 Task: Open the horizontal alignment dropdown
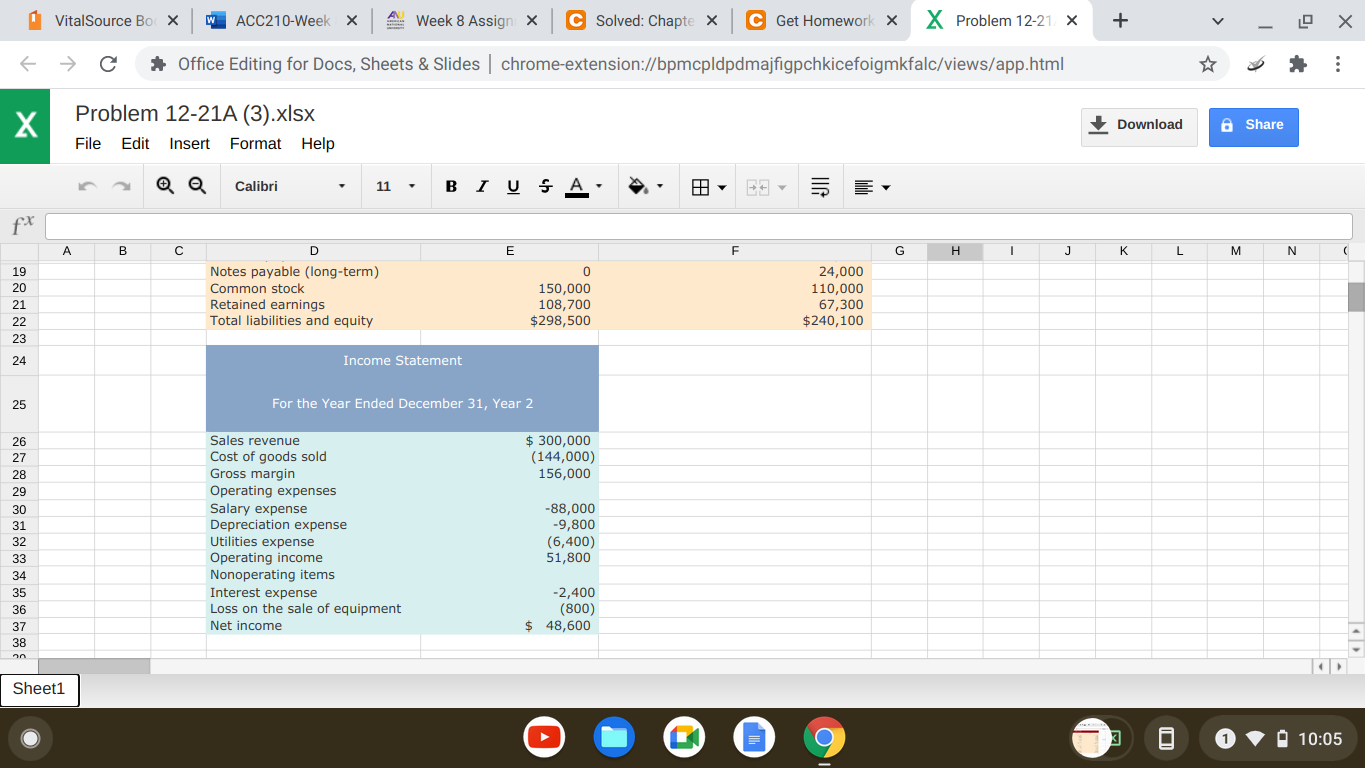click(x=868, y=186)
